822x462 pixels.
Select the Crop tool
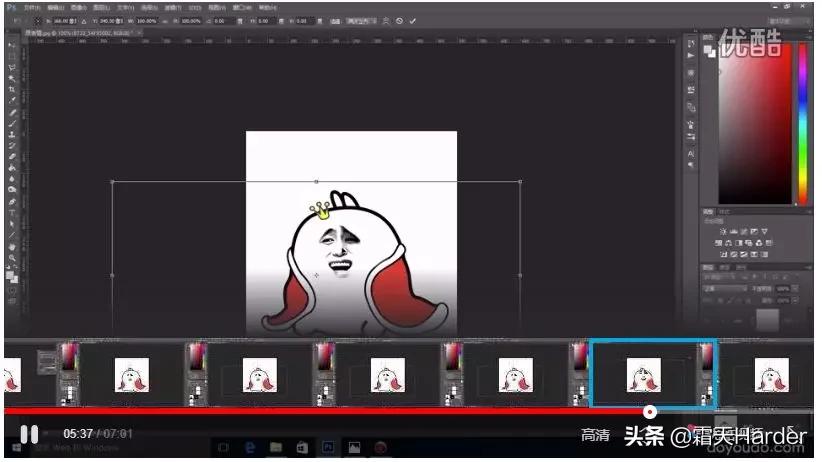coord(12,90)
